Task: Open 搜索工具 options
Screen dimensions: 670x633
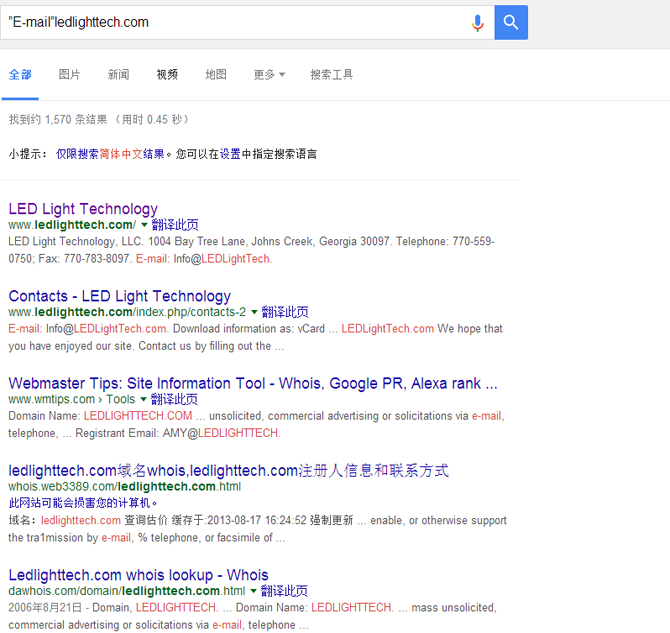Action: pos(332,75)
